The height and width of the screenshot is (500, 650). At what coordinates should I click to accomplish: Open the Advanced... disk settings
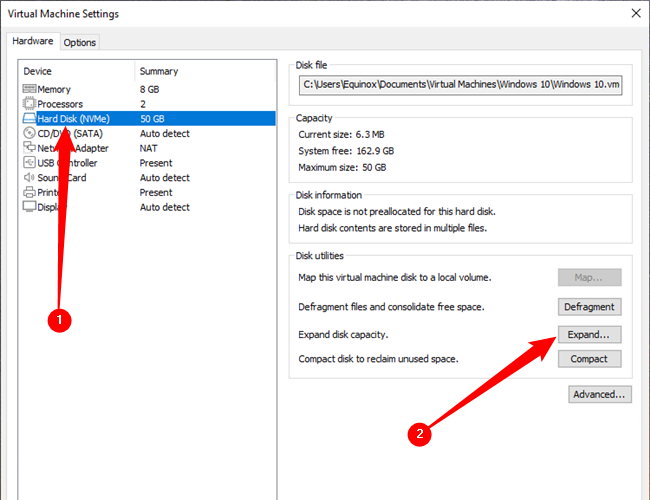600,394
